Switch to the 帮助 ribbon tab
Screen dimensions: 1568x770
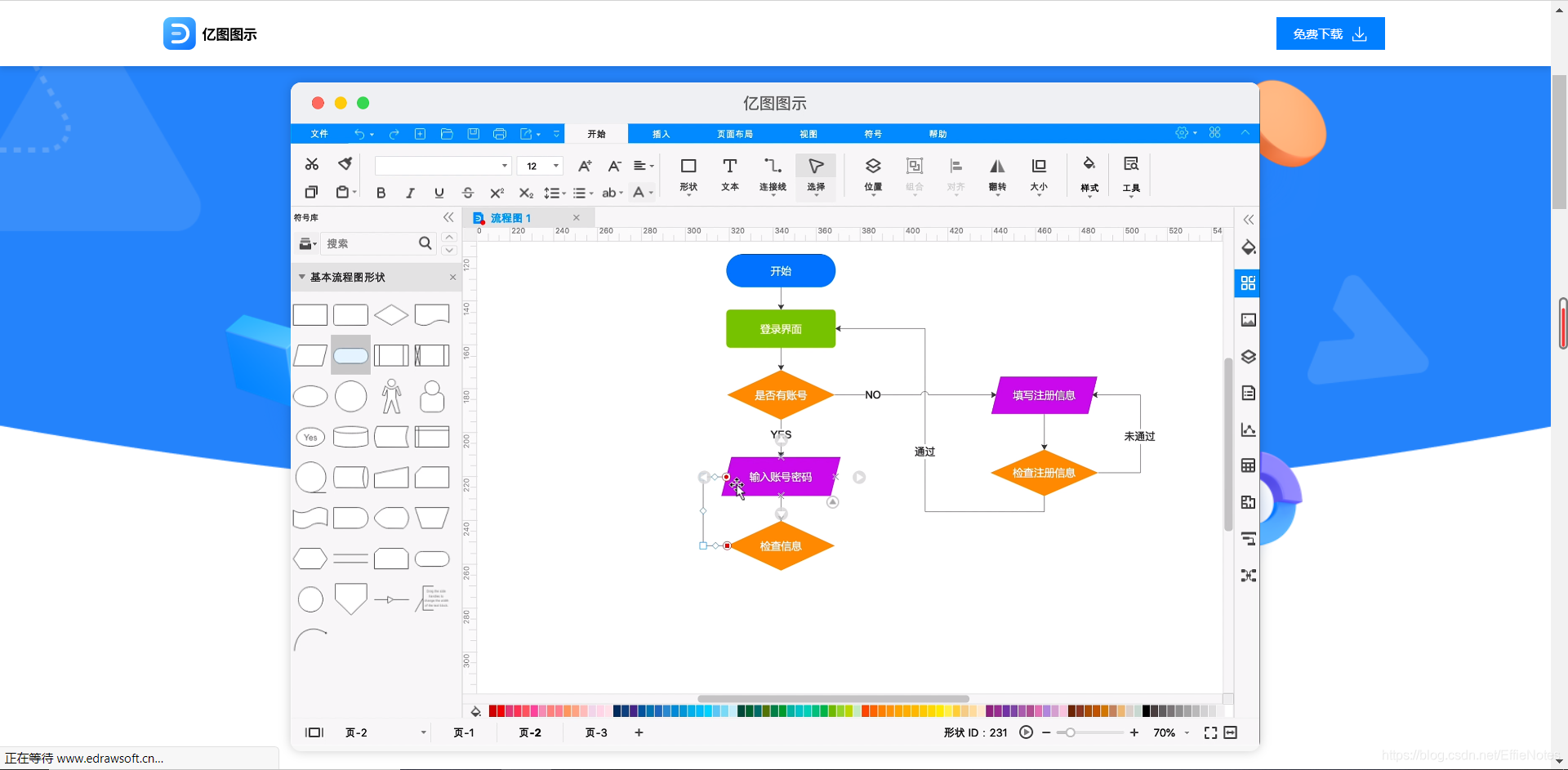coord(938,134)
